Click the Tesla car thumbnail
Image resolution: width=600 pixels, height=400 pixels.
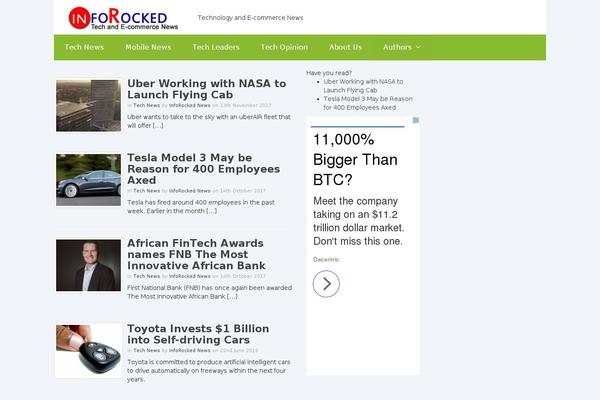pyautogui.click(x=88, y=180)
